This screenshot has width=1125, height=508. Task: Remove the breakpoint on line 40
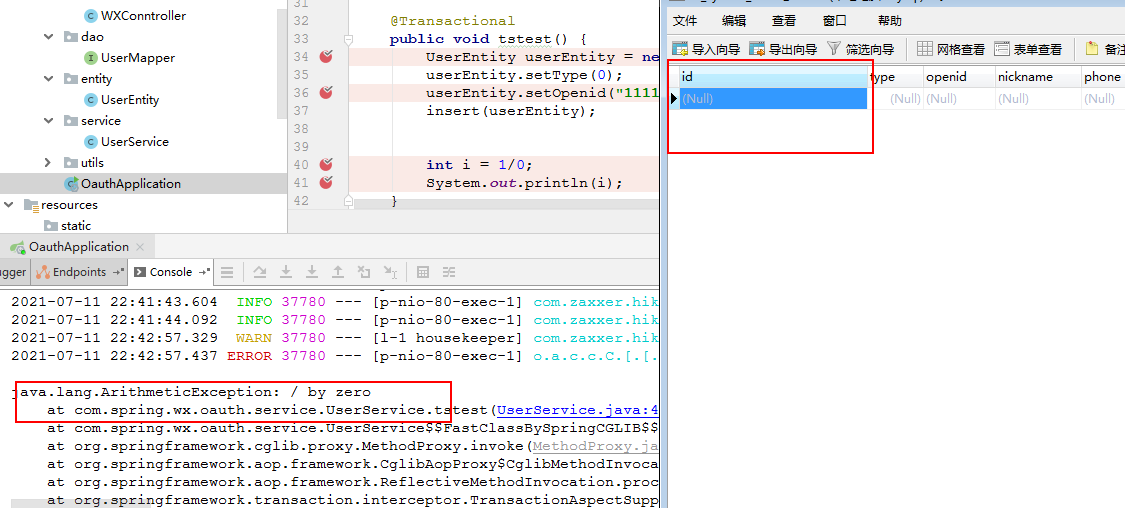pyautogui.click(x=326, y=164)
